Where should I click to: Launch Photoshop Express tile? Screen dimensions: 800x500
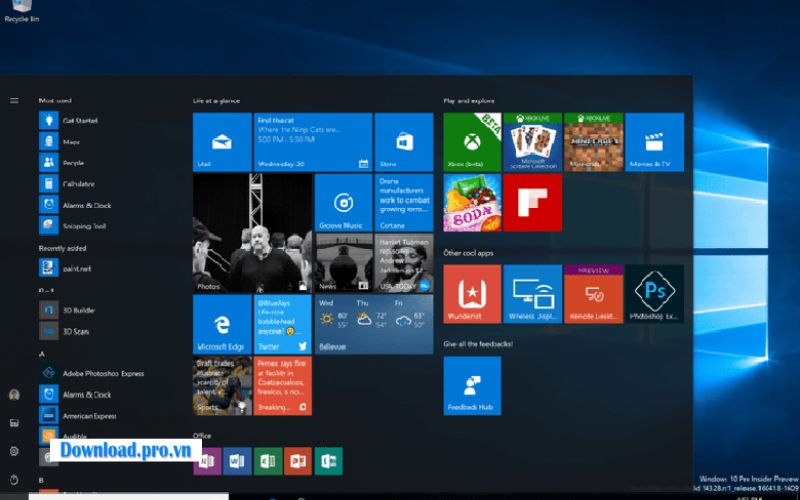click(x=655, y=293)
